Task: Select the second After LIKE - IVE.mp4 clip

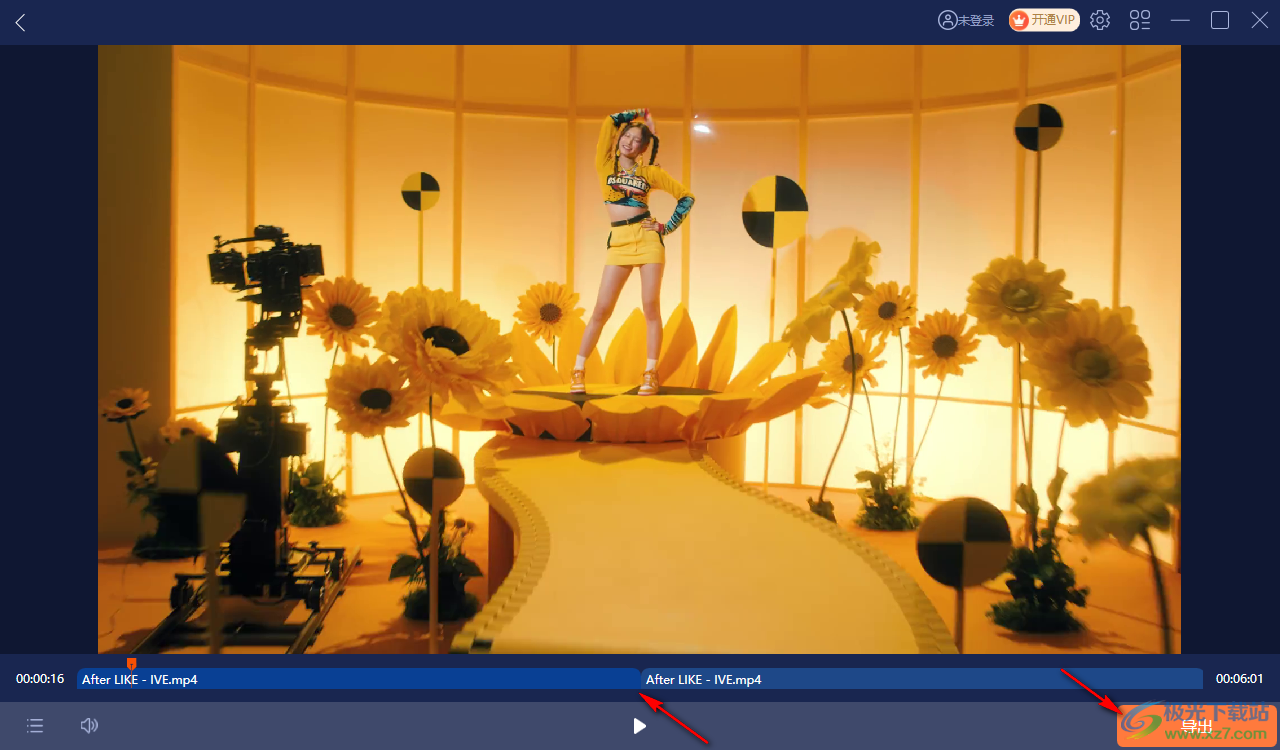Action: pos(920,679)
